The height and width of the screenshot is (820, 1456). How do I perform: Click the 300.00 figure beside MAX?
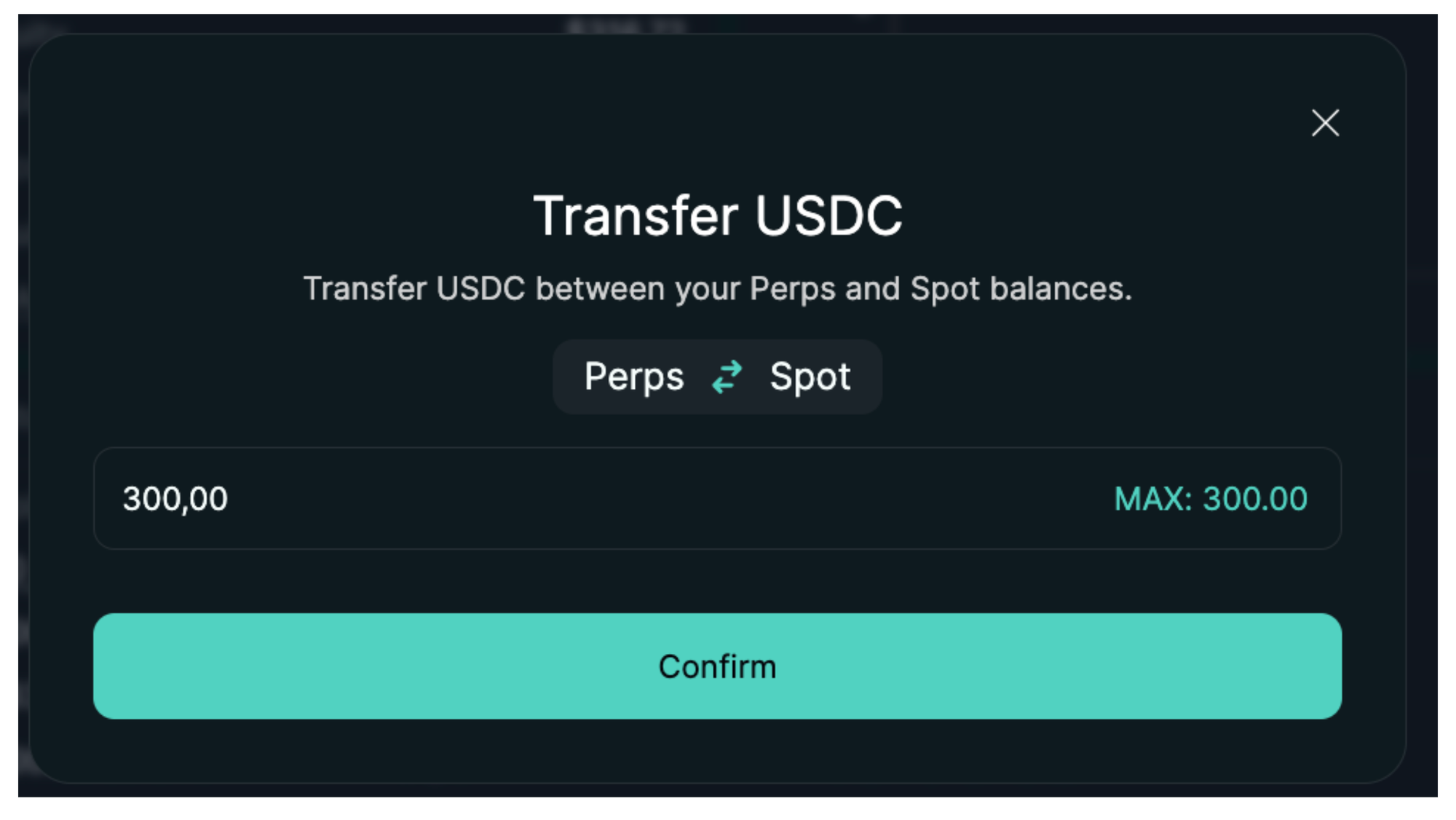[x=1255, y=500]
